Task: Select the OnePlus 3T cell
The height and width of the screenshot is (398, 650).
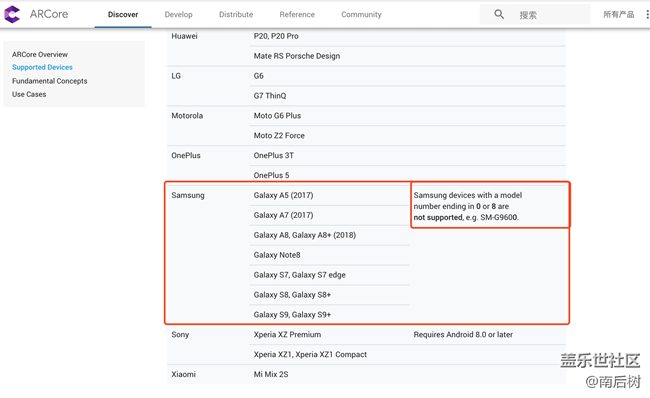Action: tap(274, 155)
